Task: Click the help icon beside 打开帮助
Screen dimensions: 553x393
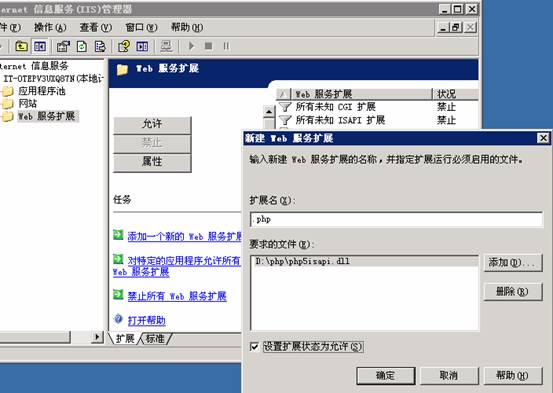Action: pos(118,319)
